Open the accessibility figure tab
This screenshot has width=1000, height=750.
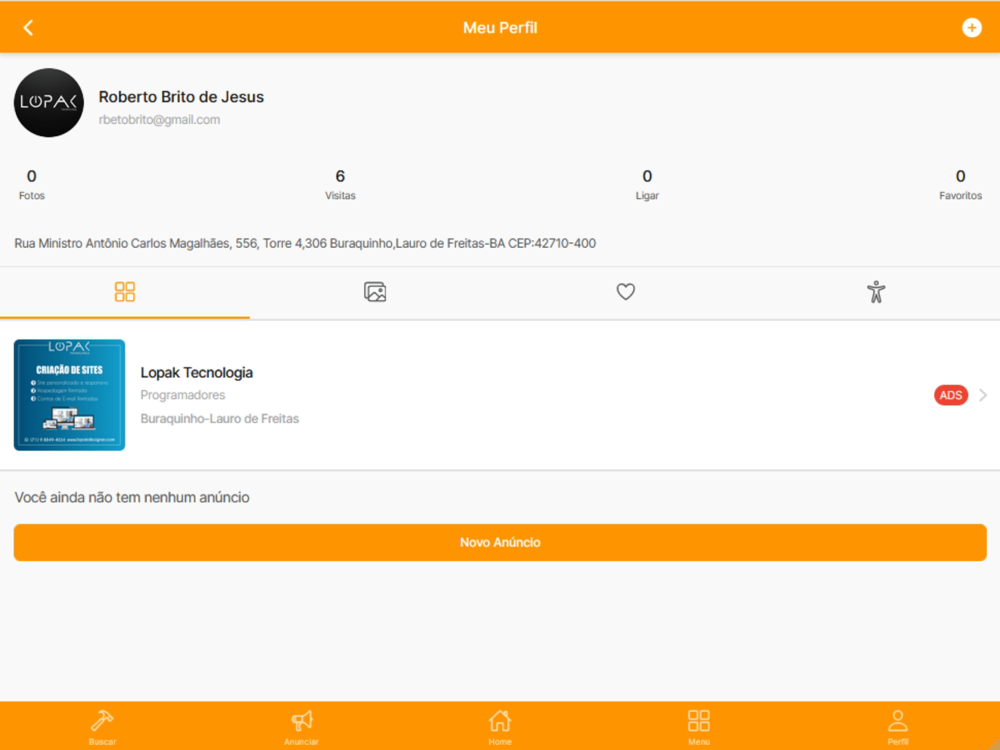(x=876, y=291)
